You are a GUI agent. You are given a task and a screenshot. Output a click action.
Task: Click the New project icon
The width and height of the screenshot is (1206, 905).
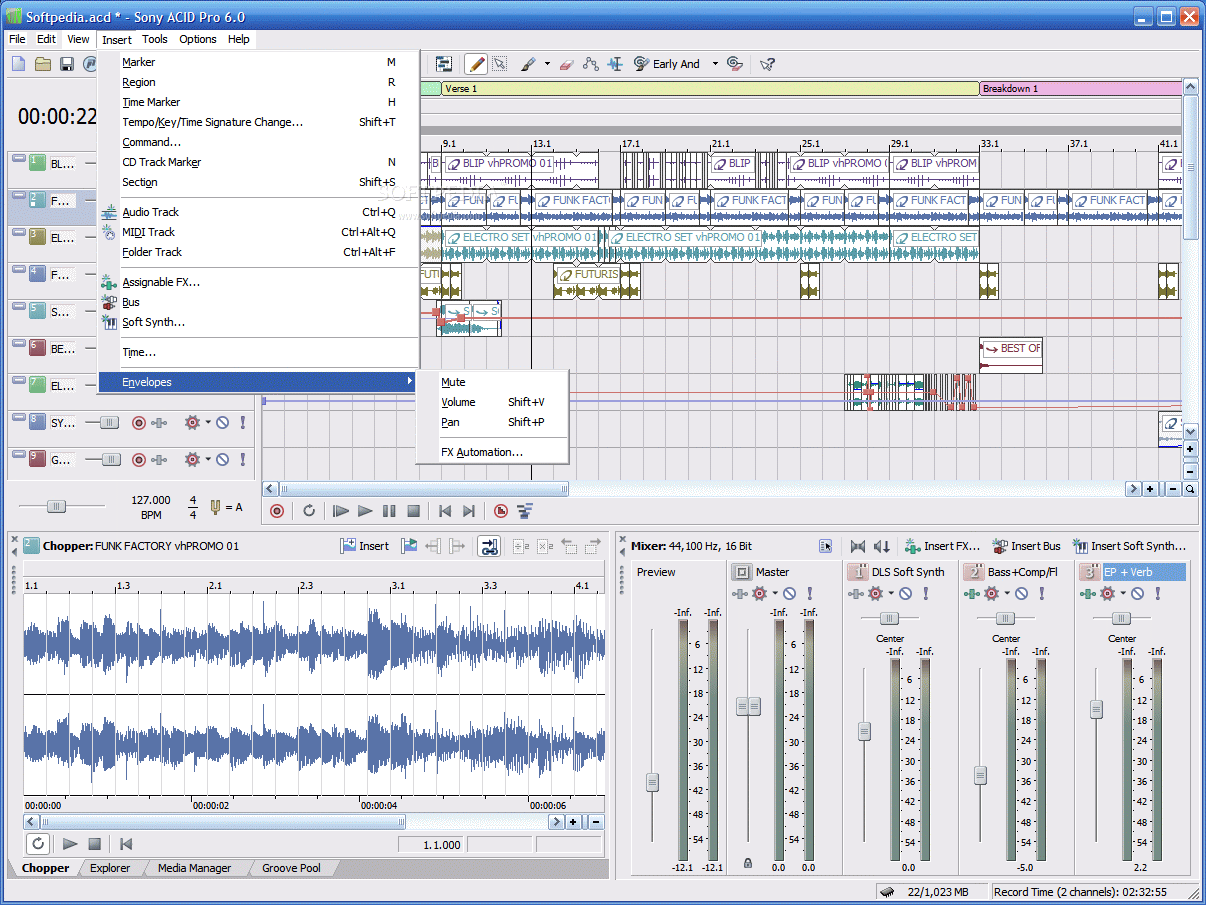point(19,64)
